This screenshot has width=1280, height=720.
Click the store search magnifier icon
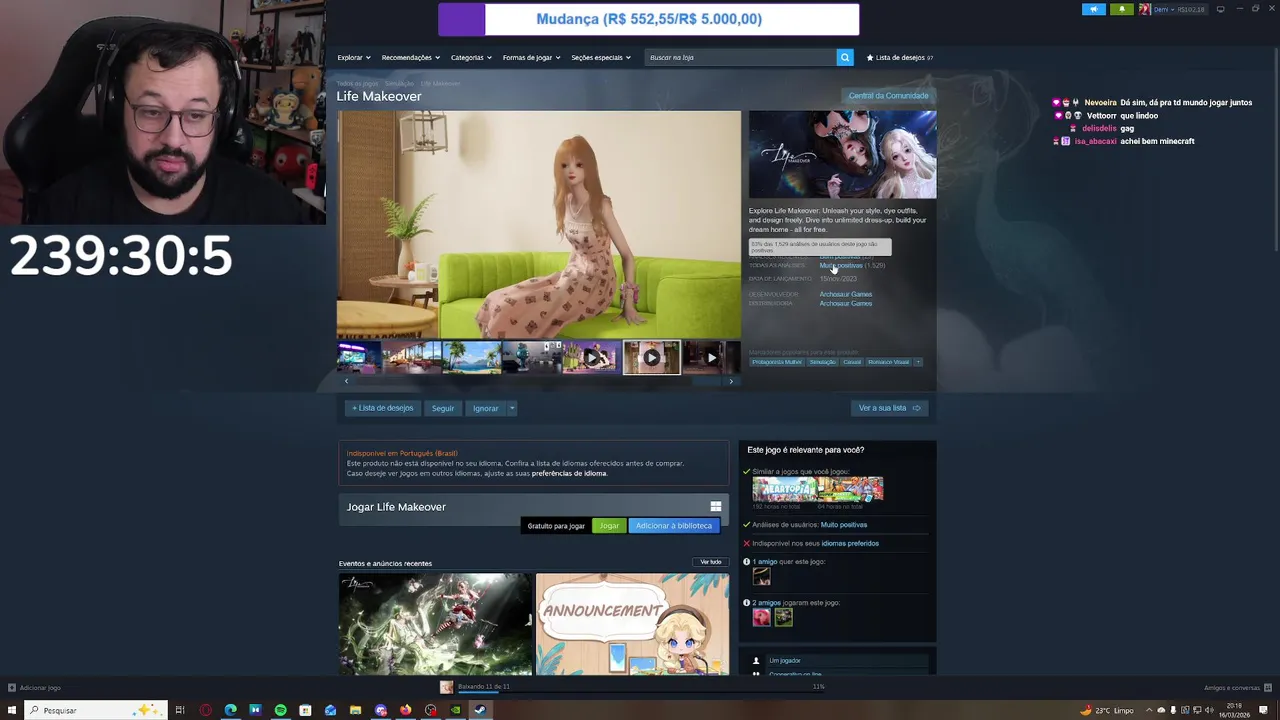(x=845, y=57)
